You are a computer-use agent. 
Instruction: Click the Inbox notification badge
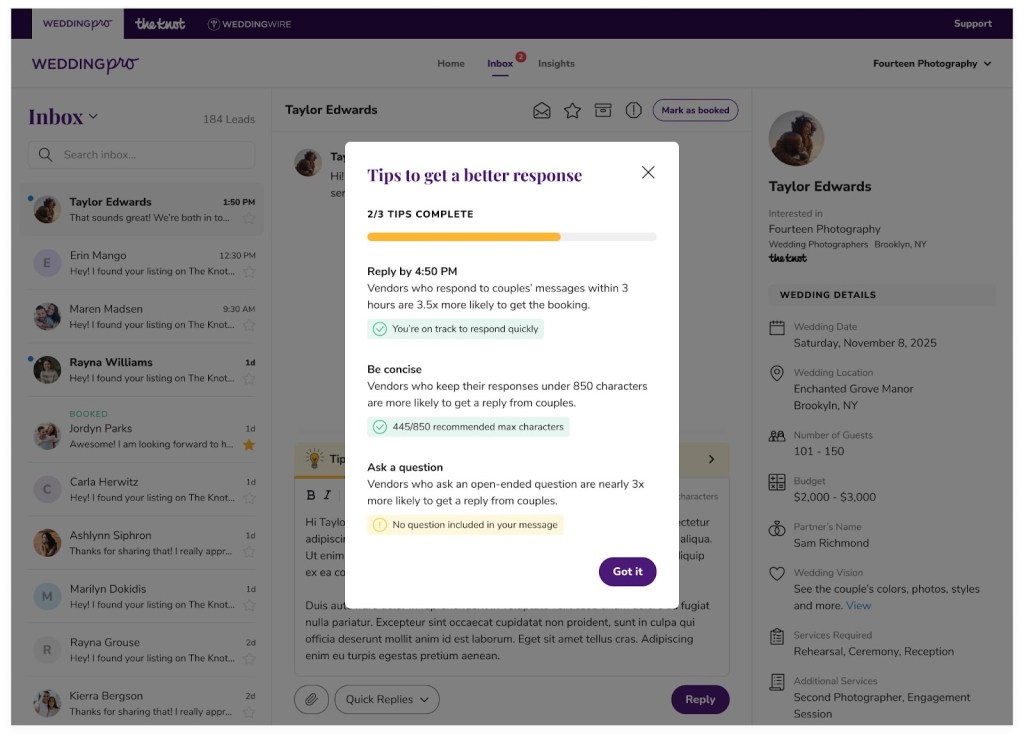520,57
